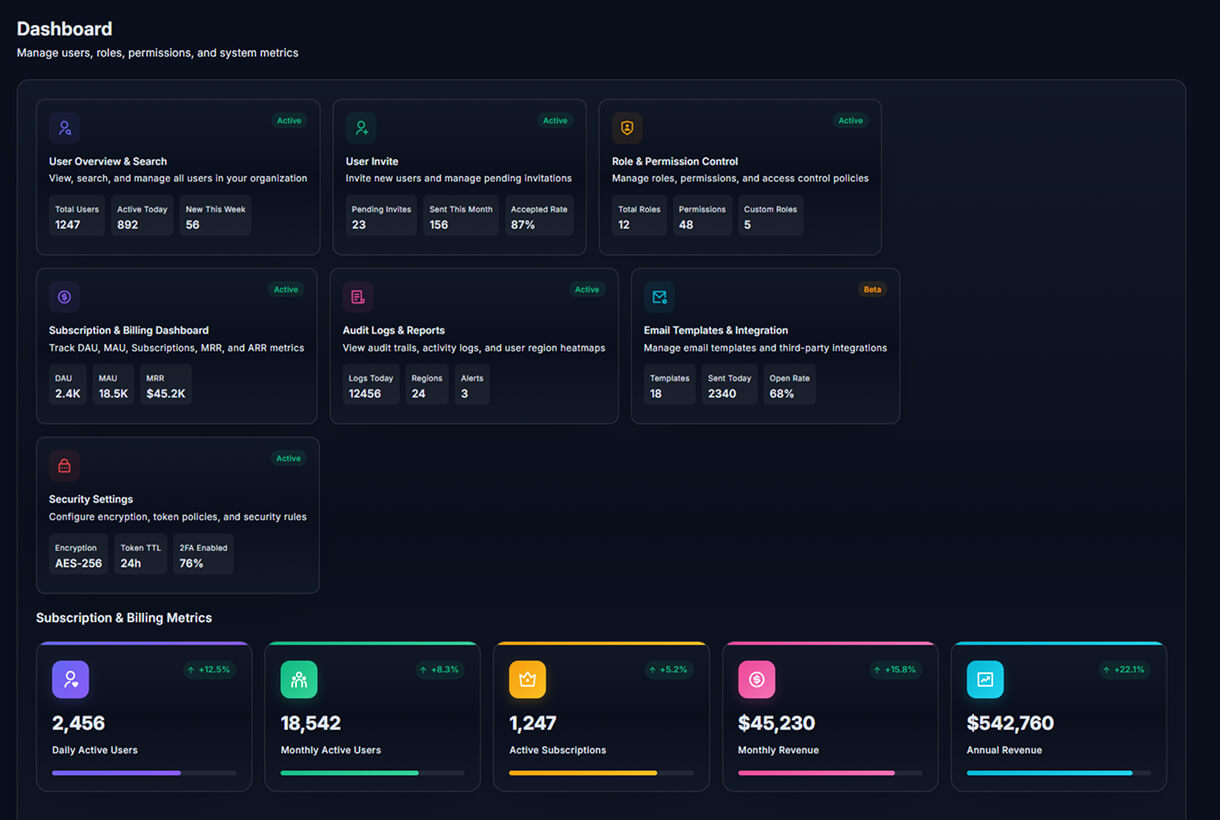Image resolution: width=1220 pixels, height=820 pixels.
Task: Select the Pending Invites stat chip
Action: pos(381,215)
